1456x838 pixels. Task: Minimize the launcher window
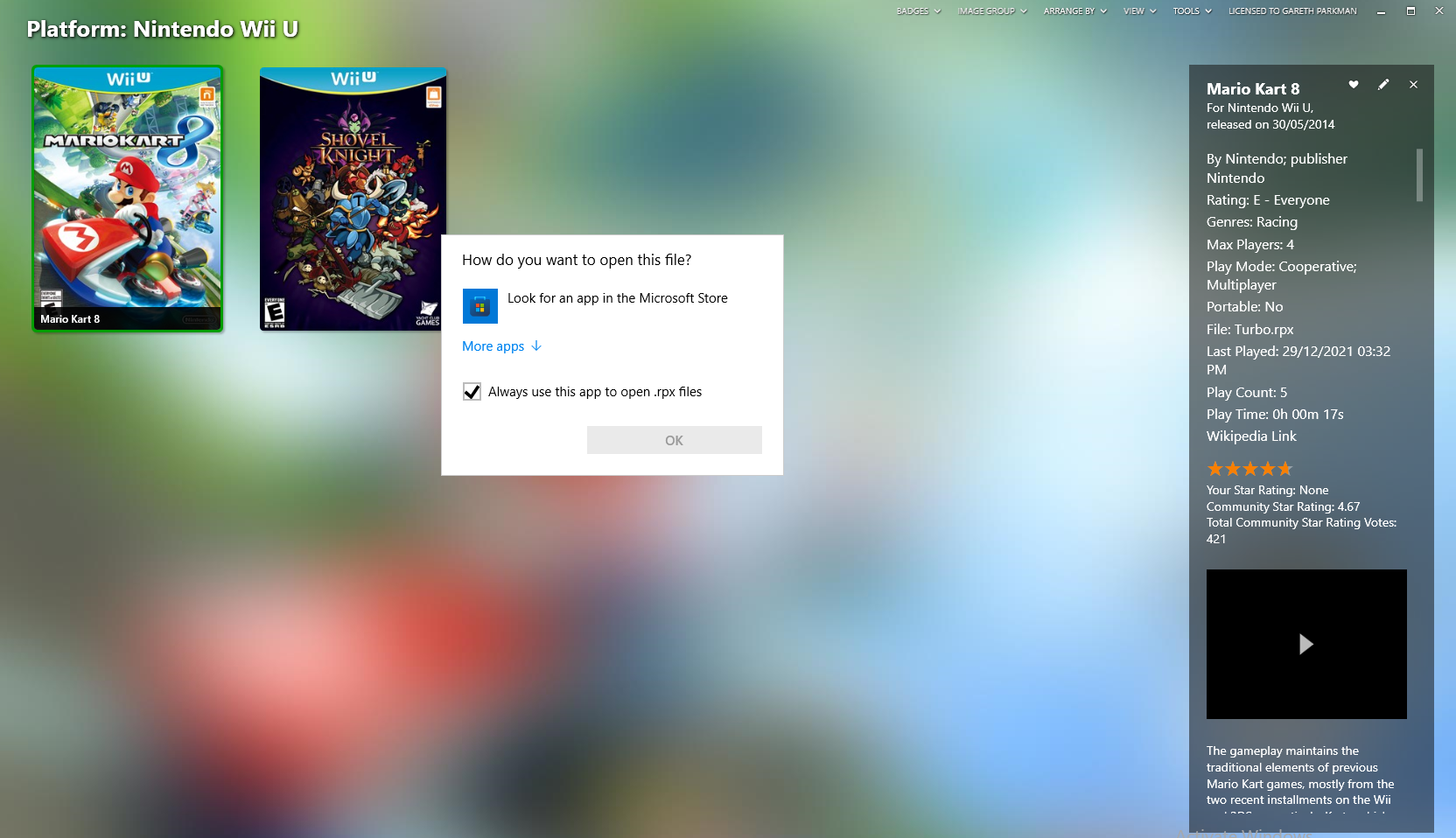point(1381,11)
